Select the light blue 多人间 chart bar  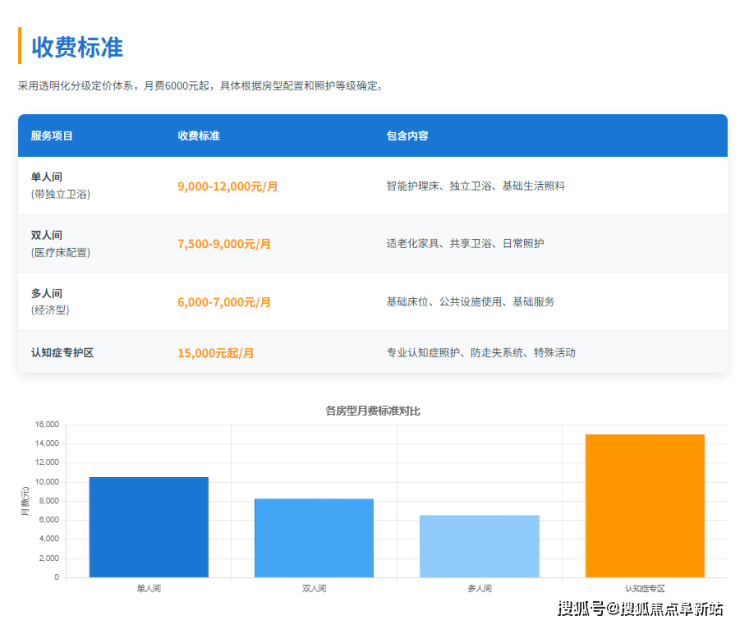(479, 546)
